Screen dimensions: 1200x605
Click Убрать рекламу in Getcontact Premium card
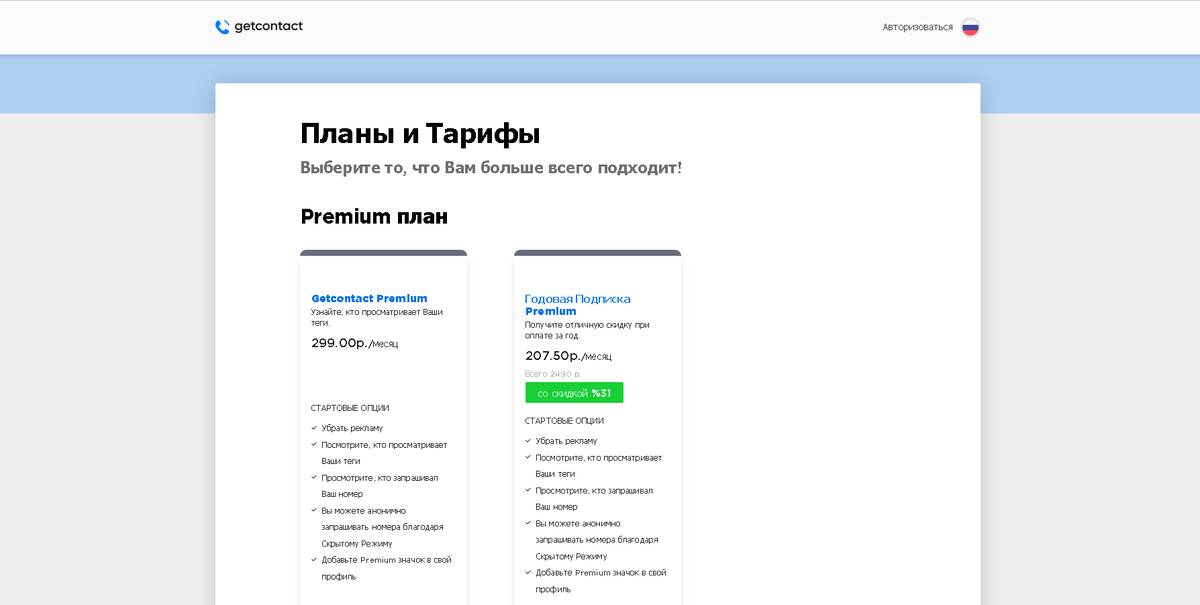pos(352,428)
